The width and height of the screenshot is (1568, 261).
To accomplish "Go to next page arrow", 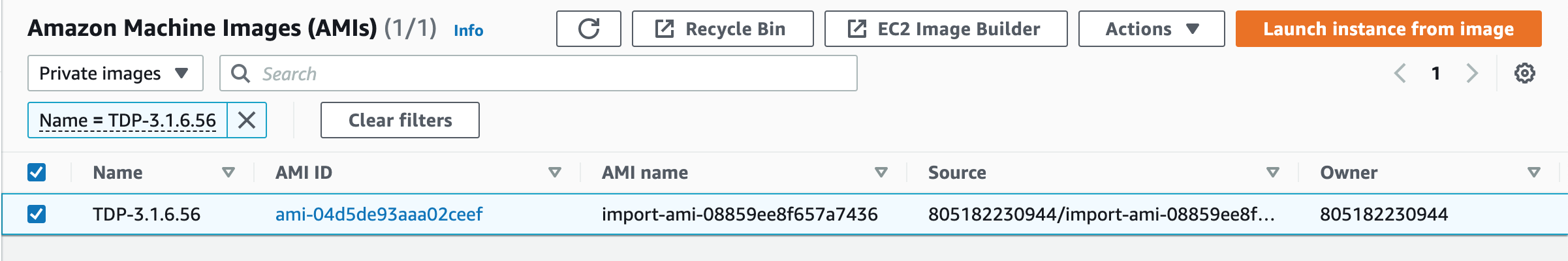I will coord(1471,73).
